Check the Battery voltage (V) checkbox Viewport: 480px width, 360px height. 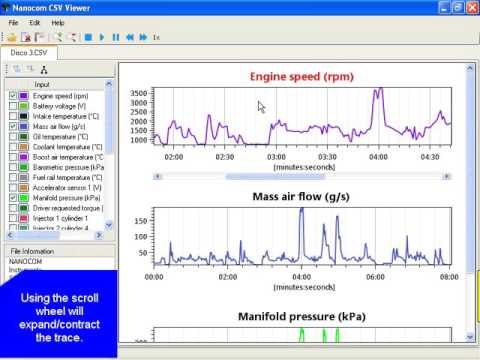click(13, 106)
